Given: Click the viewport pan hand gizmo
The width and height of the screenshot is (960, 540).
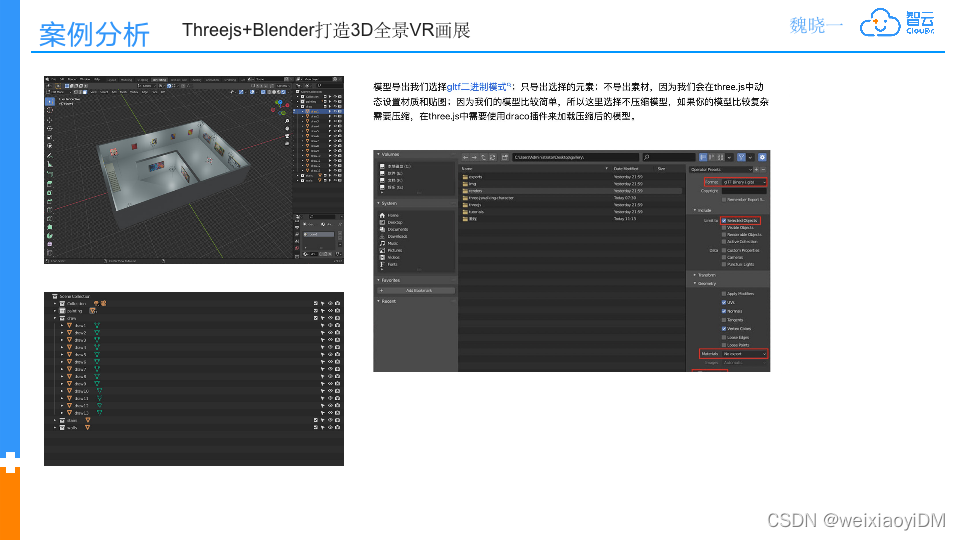Looking at the screenshot, I should click(x=287, y=129).
